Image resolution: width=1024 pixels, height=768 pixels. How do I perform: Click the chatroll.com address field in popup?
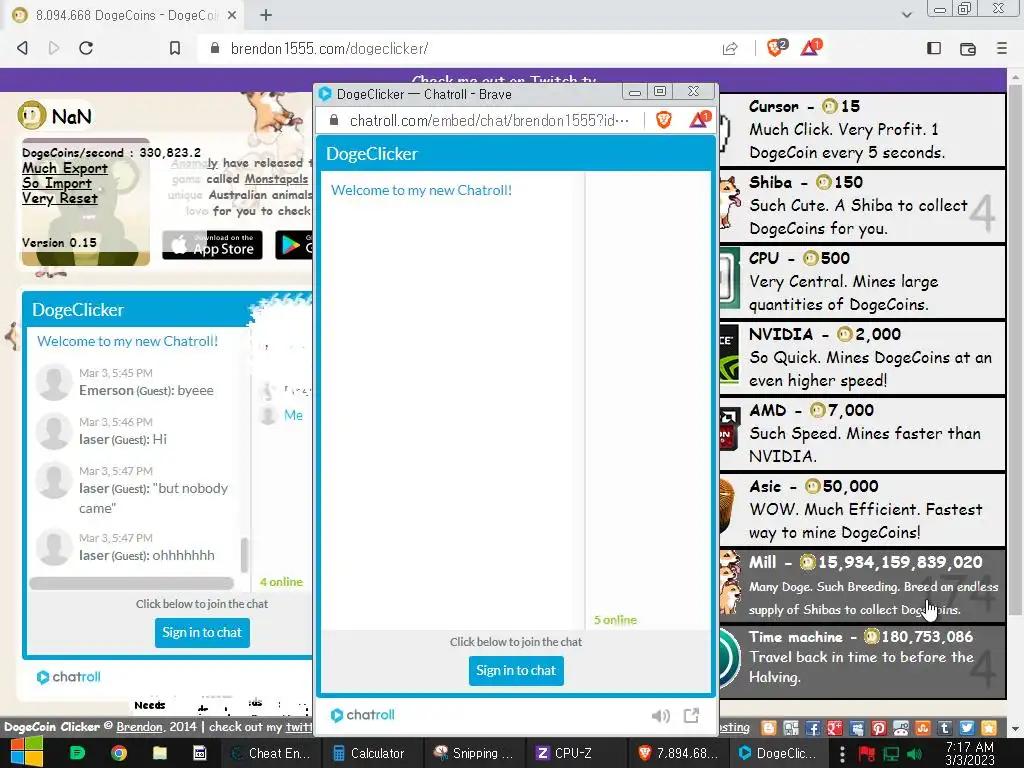(490, 120)
